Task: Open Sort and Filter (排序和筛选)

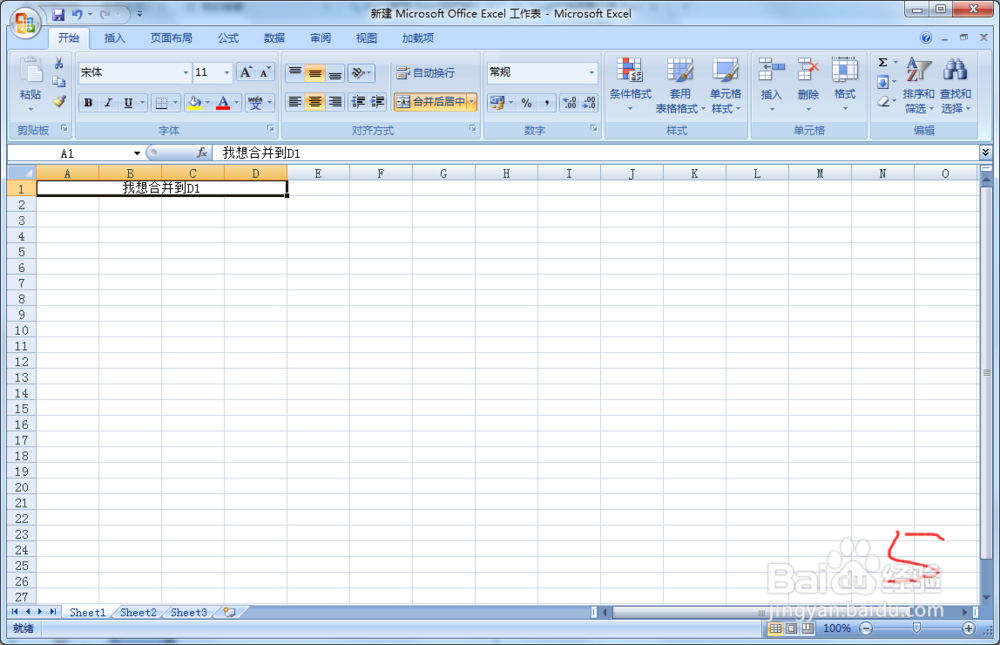Action: pyautogui.click(x=918, y=85)
